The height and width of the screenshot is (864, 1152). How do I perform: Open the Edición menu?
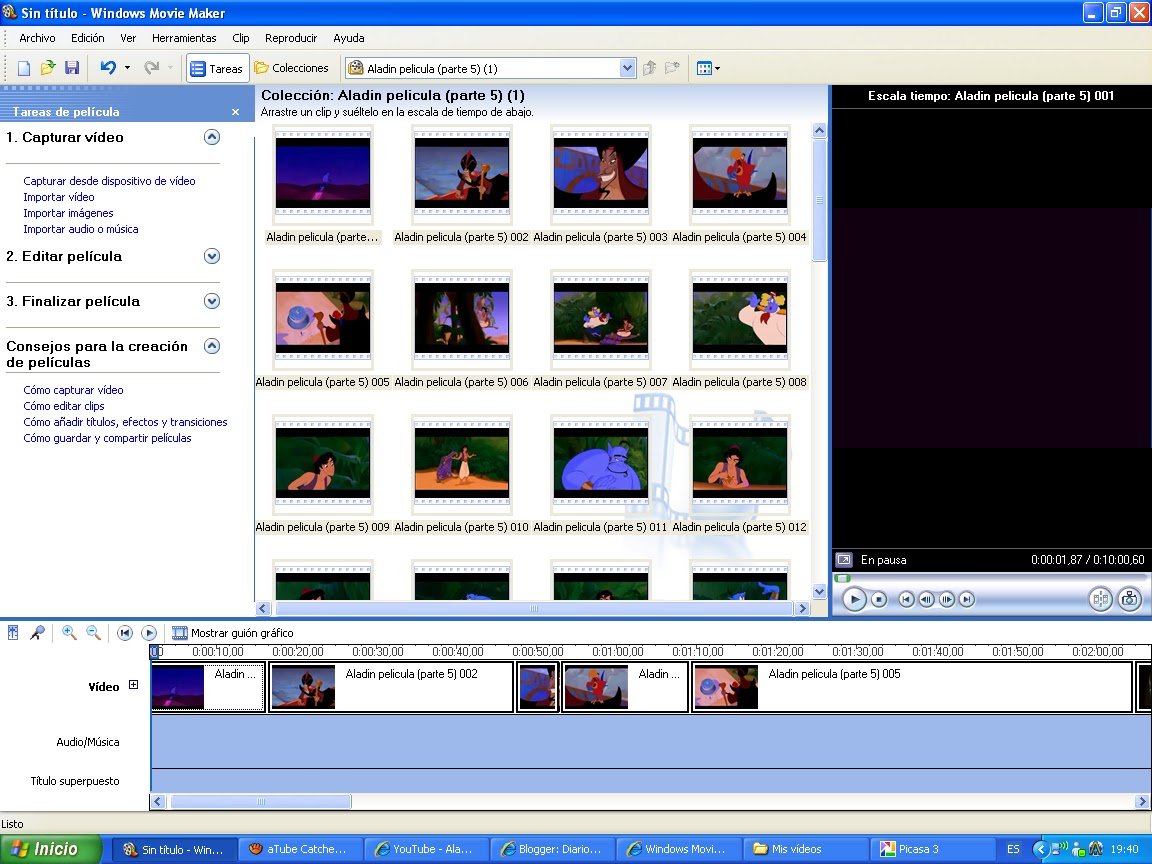click(87, 38)
